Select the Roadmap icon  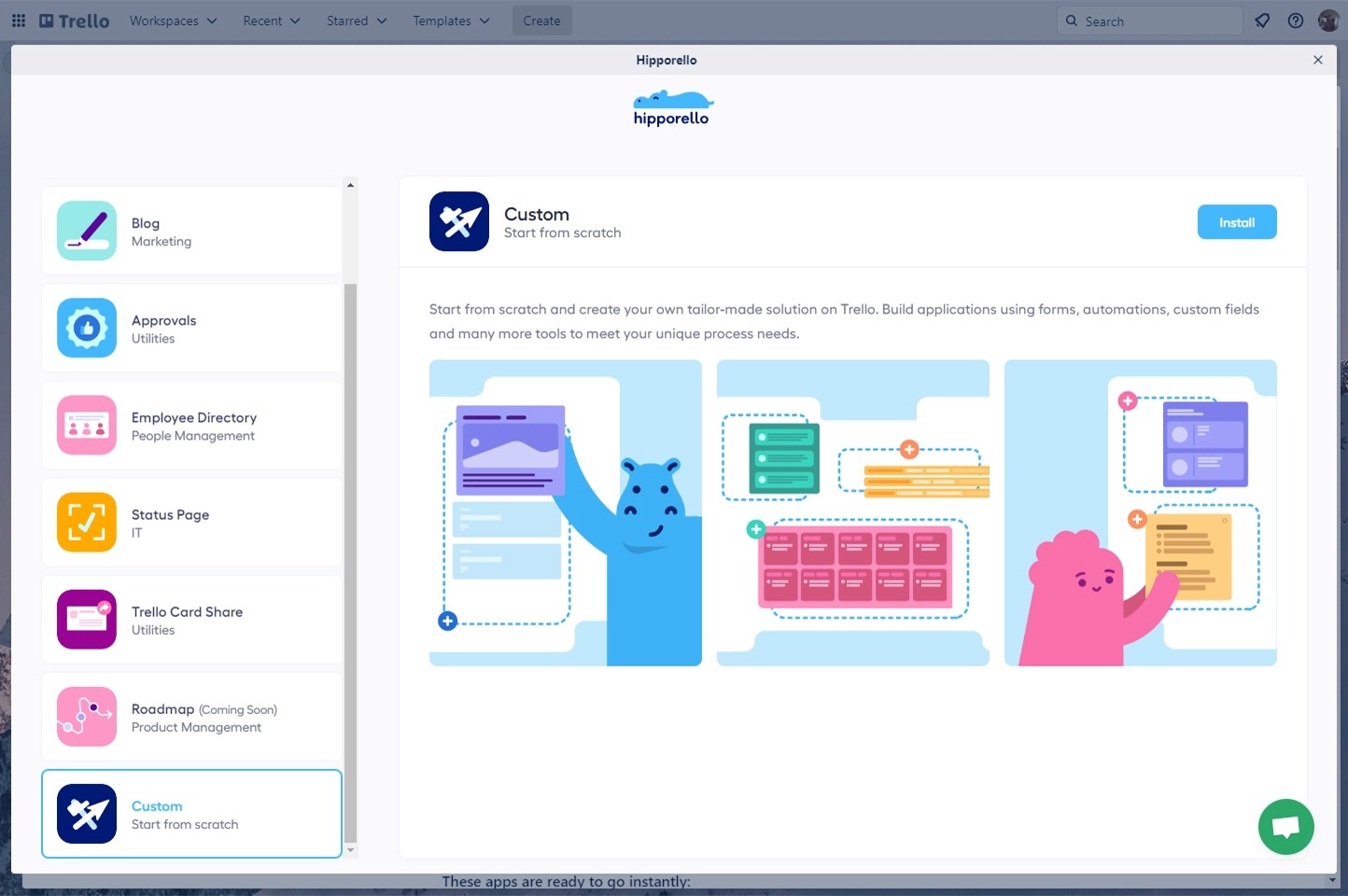pyautogui.click(x=87, y=716)
